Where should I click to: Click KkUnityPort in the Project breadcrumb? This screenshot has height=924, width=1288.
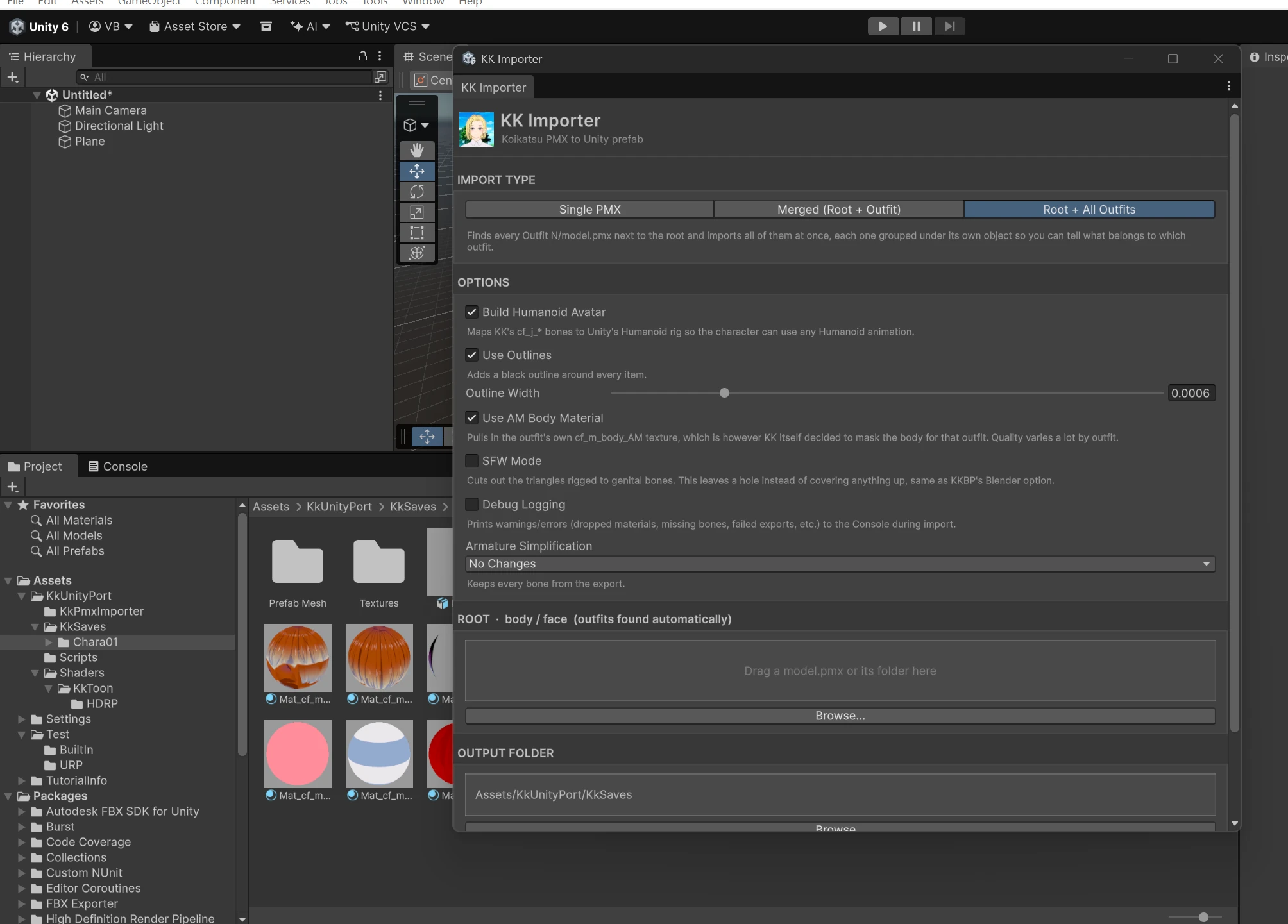(x=339, y=507)
